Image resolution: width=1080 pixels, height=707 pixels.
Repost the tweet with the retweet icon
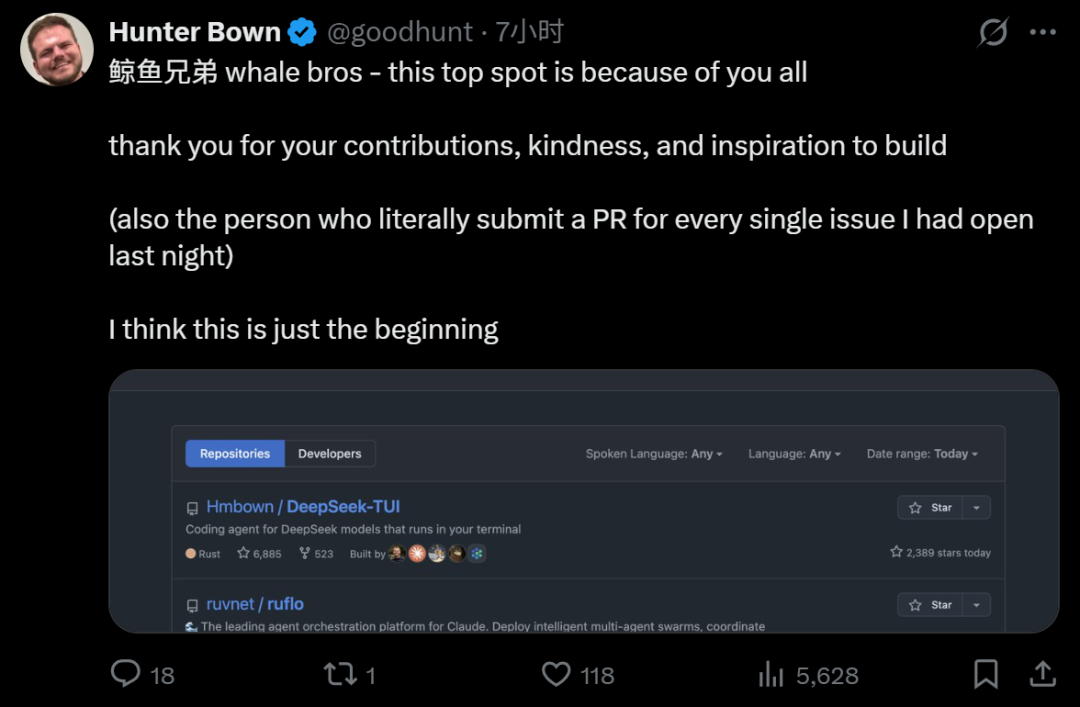tap(340, 674)
